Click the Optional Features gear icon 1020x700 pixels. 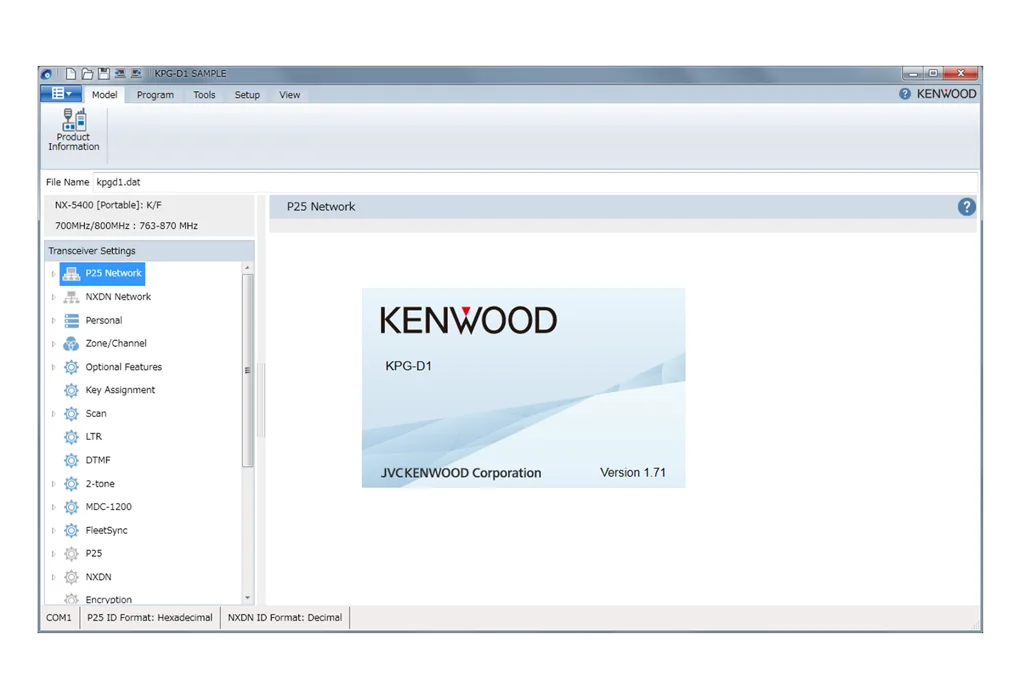coord(72,367)
